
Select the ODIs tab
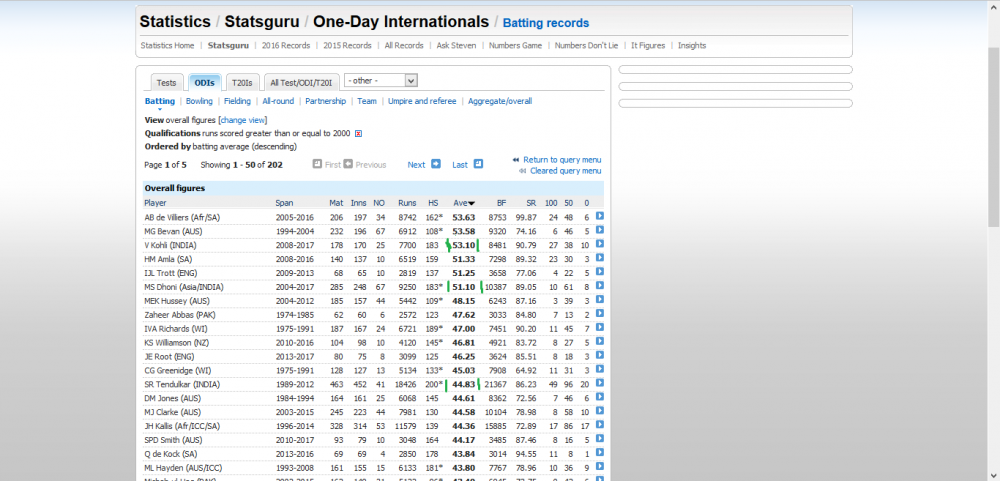[205, 83]
